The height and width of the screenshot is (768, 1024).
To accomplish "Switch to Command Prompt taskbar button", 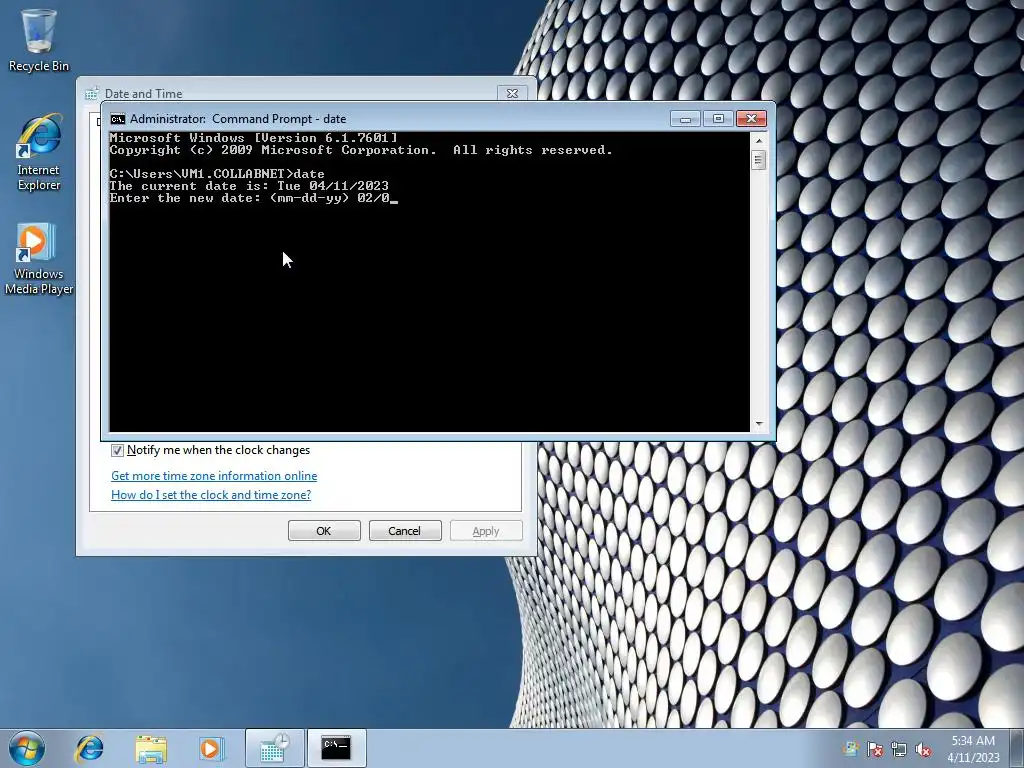I will 336,748.
